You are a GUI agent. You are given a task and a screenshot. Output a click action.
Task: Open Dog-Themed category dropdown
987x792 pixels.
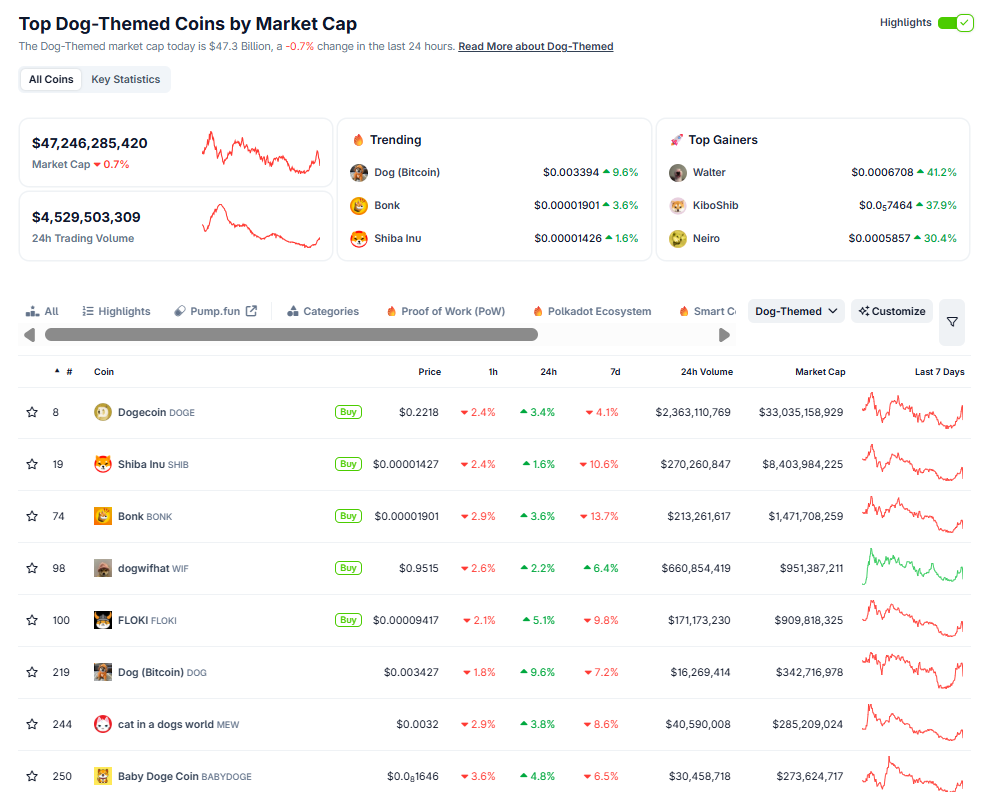click(x=796, y=311)
